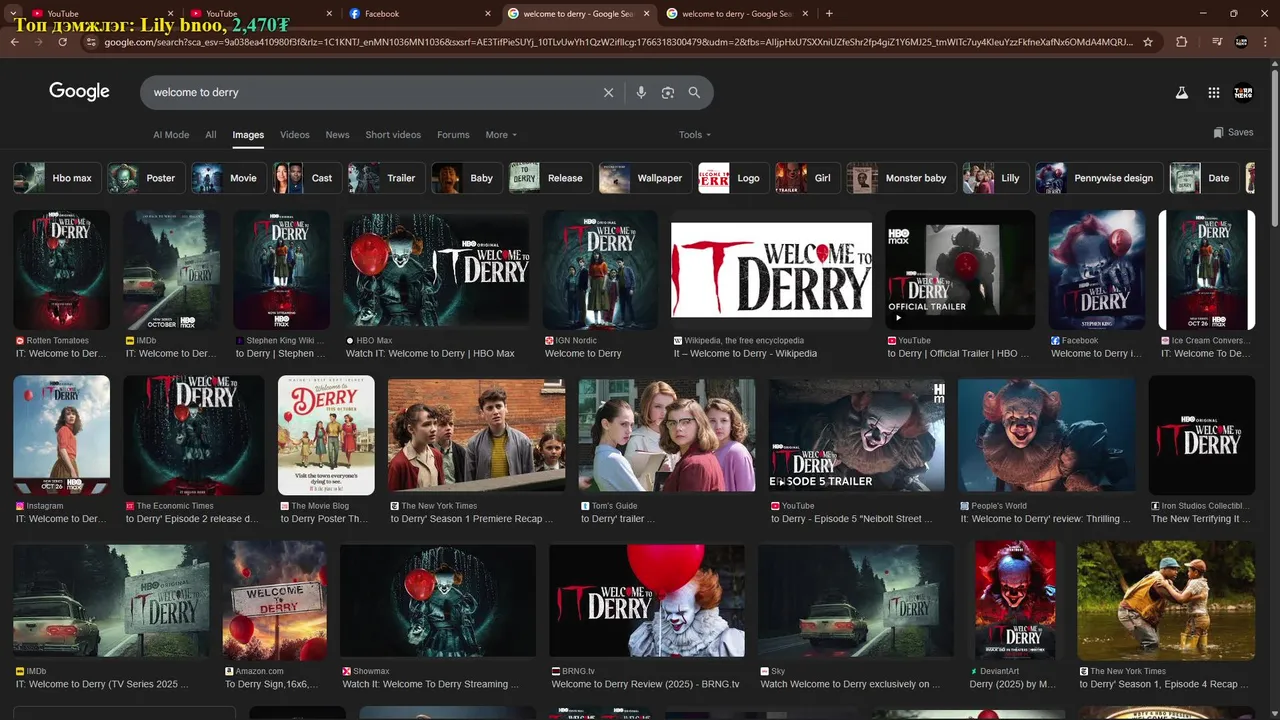Open the Google account avatar menu
The image size is (1280, 720).
coord(1243,92)
